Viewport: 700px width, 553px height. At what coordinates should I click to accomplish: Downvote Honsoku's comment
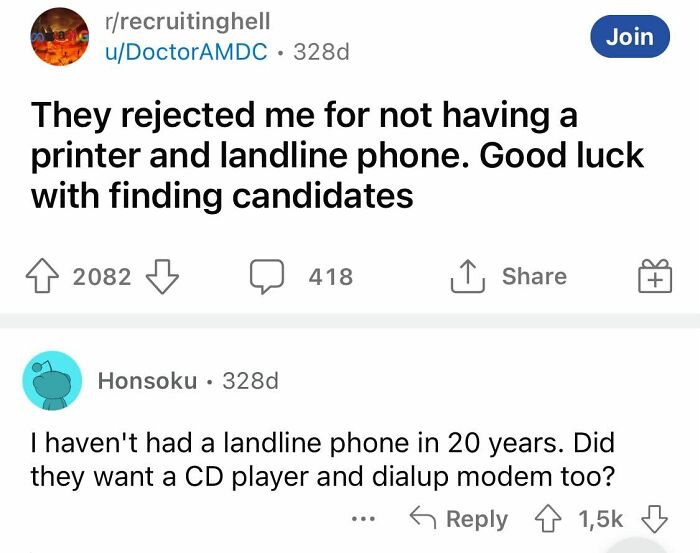tap(654, 519)
